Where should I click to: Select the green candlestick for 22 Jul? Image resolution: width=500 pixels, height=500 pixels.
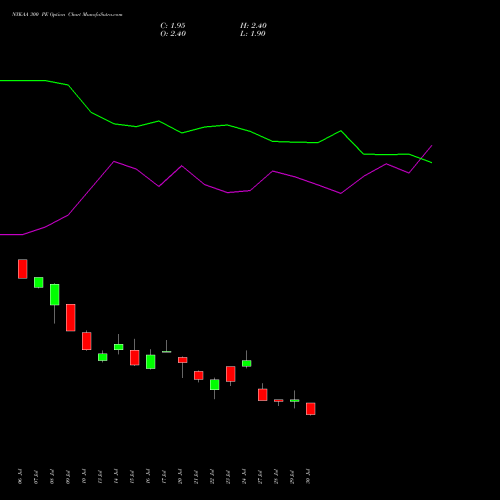pos(215,384)
